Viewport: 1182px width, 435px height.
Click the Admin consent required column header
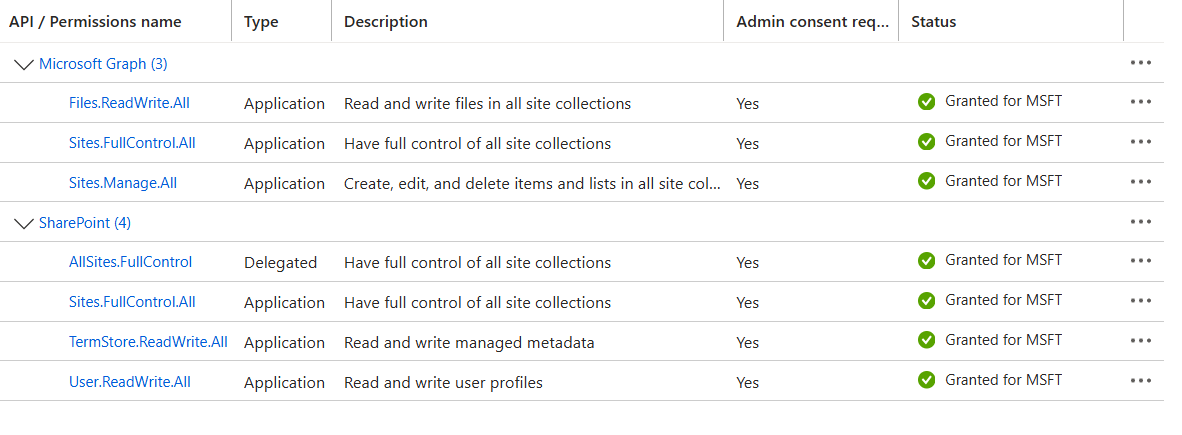tap(813, 22)
